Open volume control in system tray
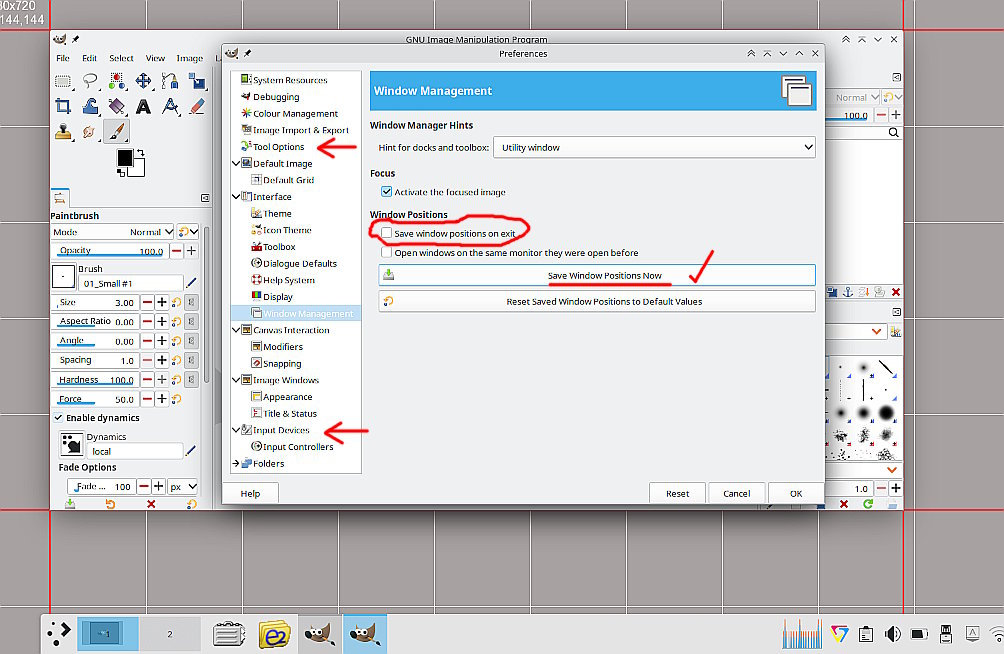Viewport: 1004px width, 654px height. pyautogui.click(x=893, y=634)
